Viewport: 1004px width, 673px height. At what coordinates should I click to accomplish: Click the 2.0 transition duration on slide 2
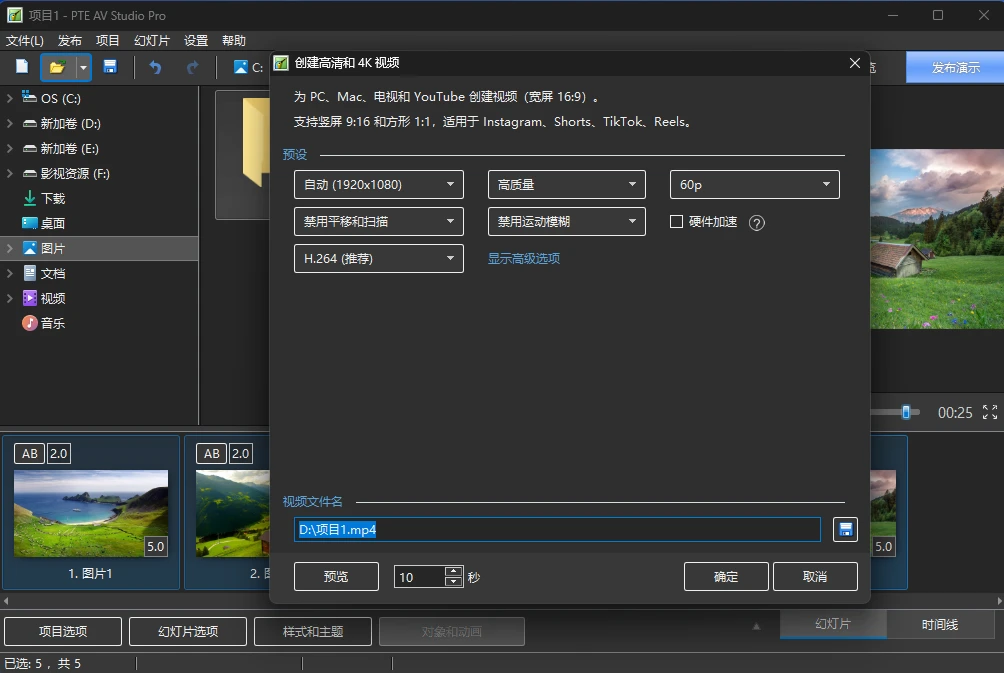click(x=240, y=453)
